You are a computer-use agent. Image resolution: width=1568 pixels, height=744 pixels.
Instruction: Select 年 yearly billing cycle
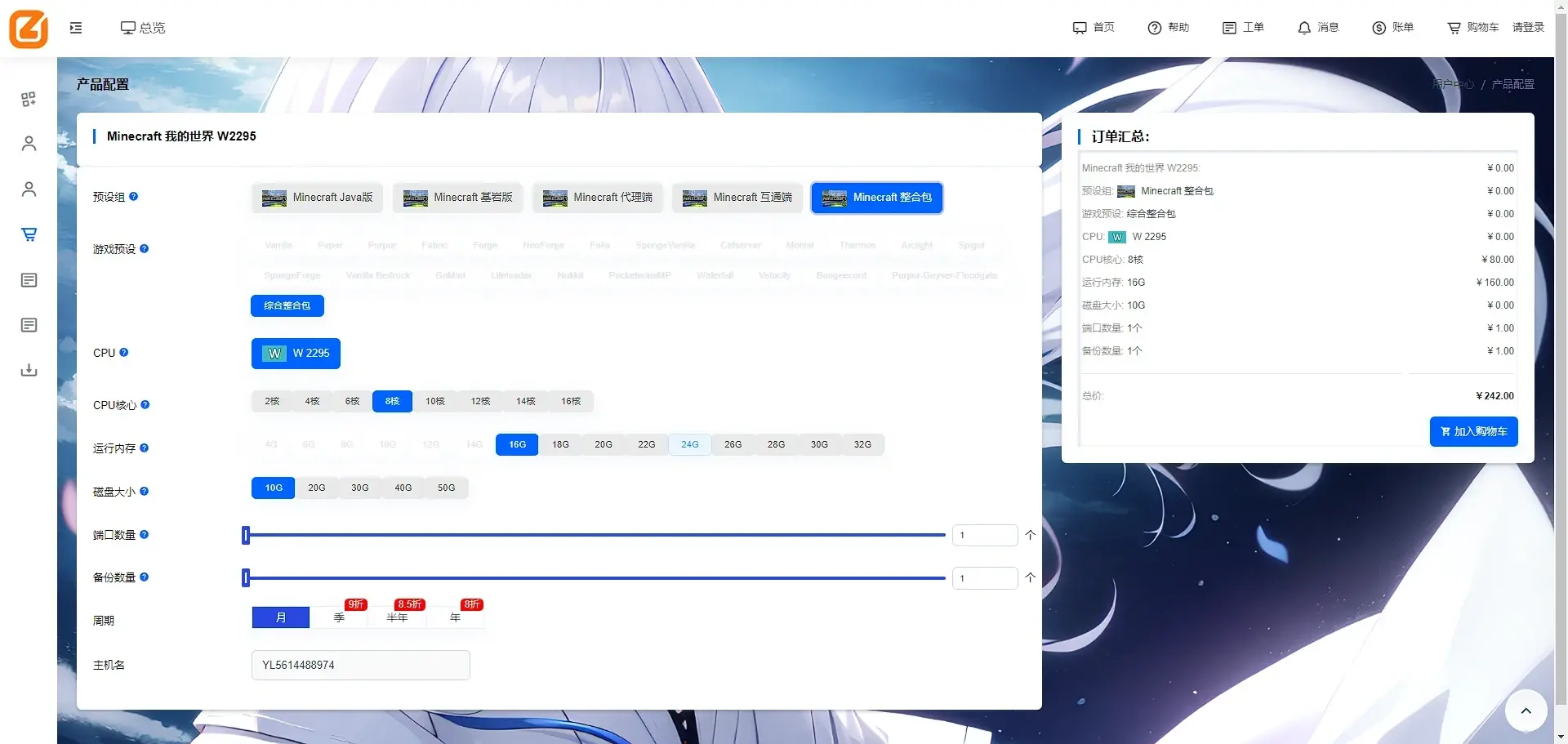[455, 617]
